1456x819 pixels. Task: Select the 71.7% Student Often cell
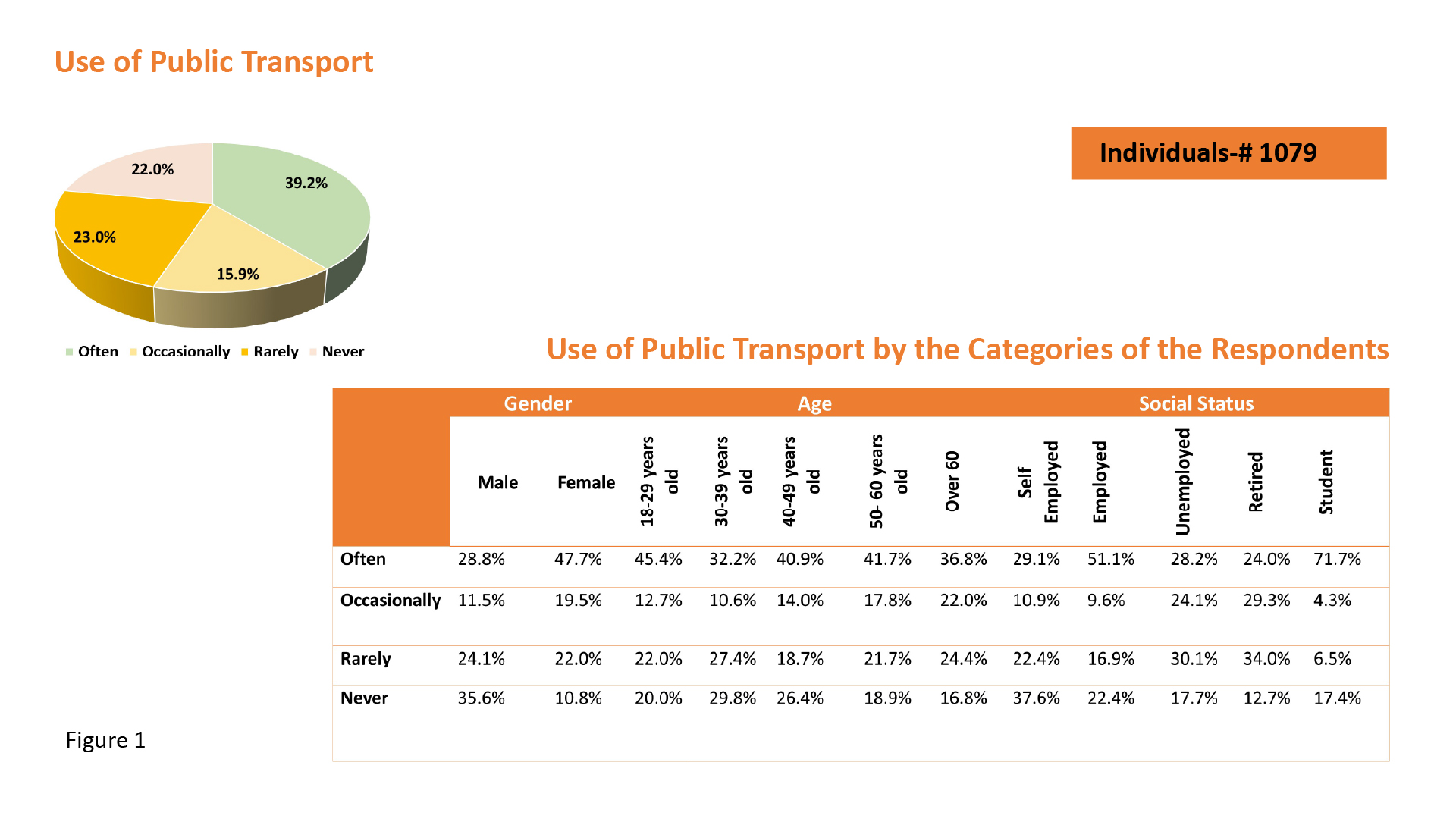(x=1337, y=560)
